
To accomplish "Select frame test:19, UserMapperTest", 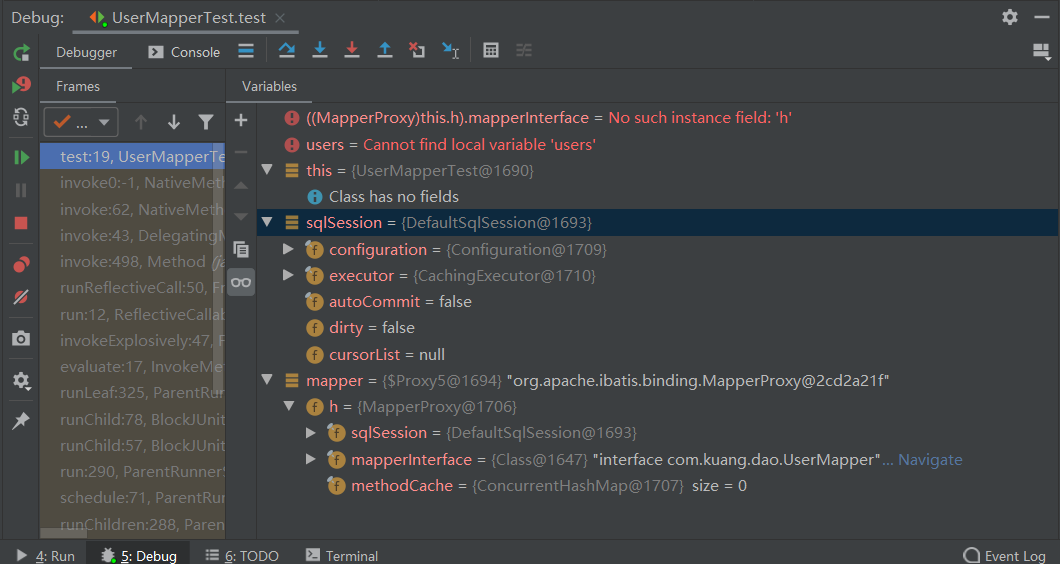I will [x=132, y=157].
